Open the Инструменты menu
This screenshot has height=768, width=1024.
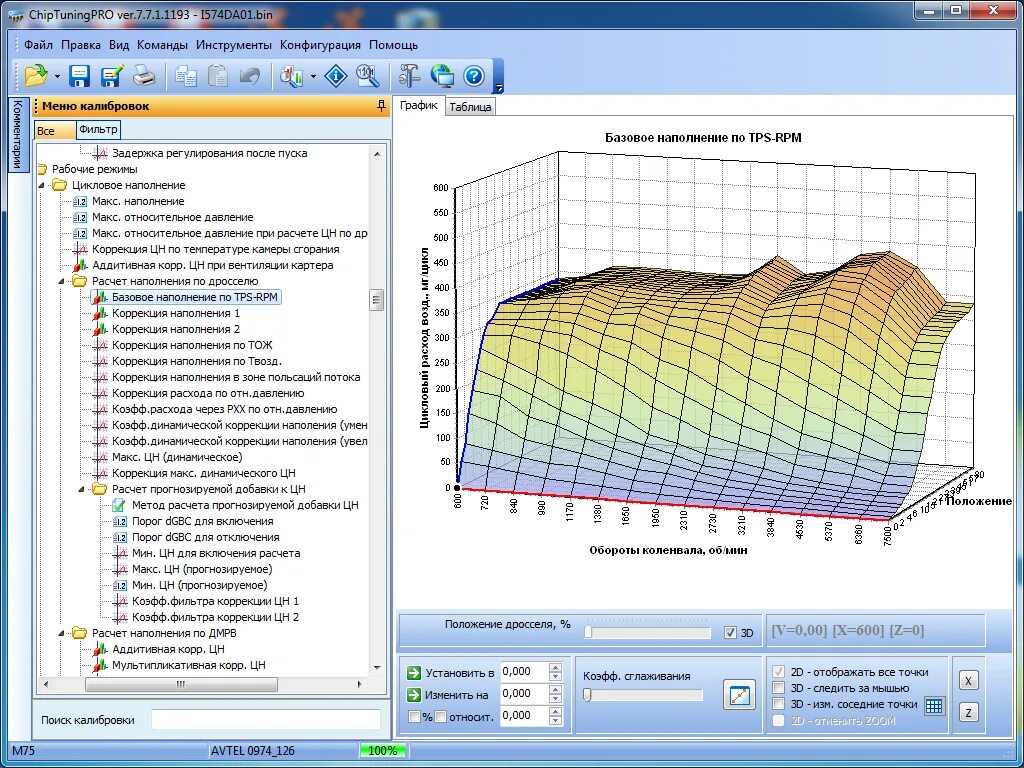click(234, 45)
